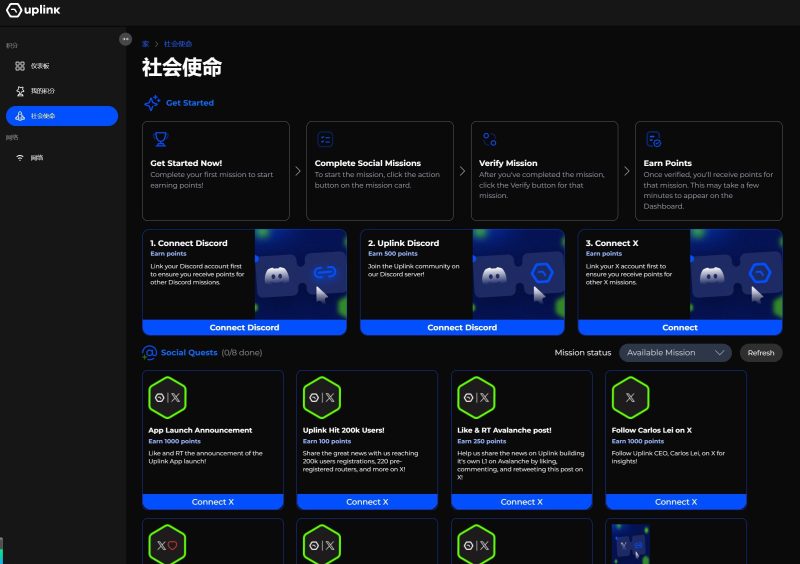800x564 pixels.
Task: Click the sparkle Get Started icon
Action: click(x=152, y=103)
